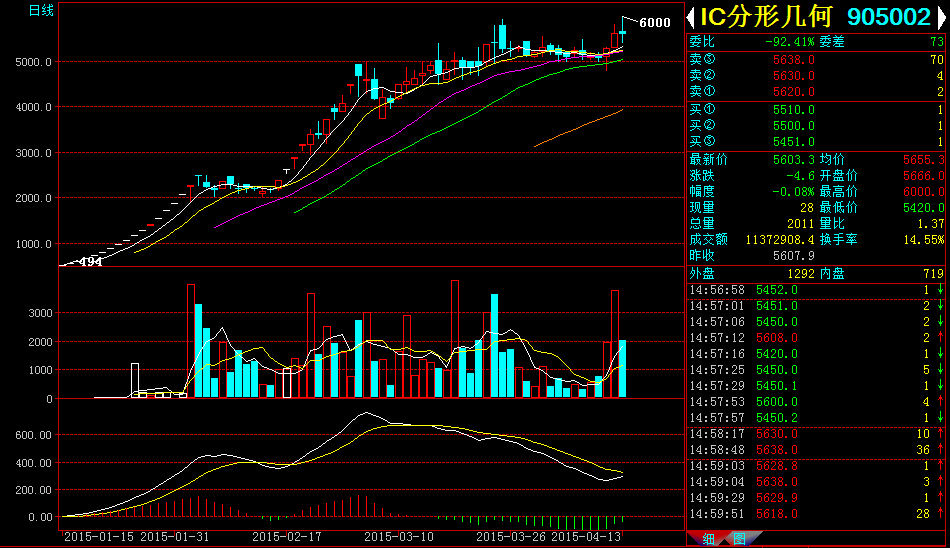
Task: Select the 买① bid price 5510.0
Action: (x=794, y=110)
